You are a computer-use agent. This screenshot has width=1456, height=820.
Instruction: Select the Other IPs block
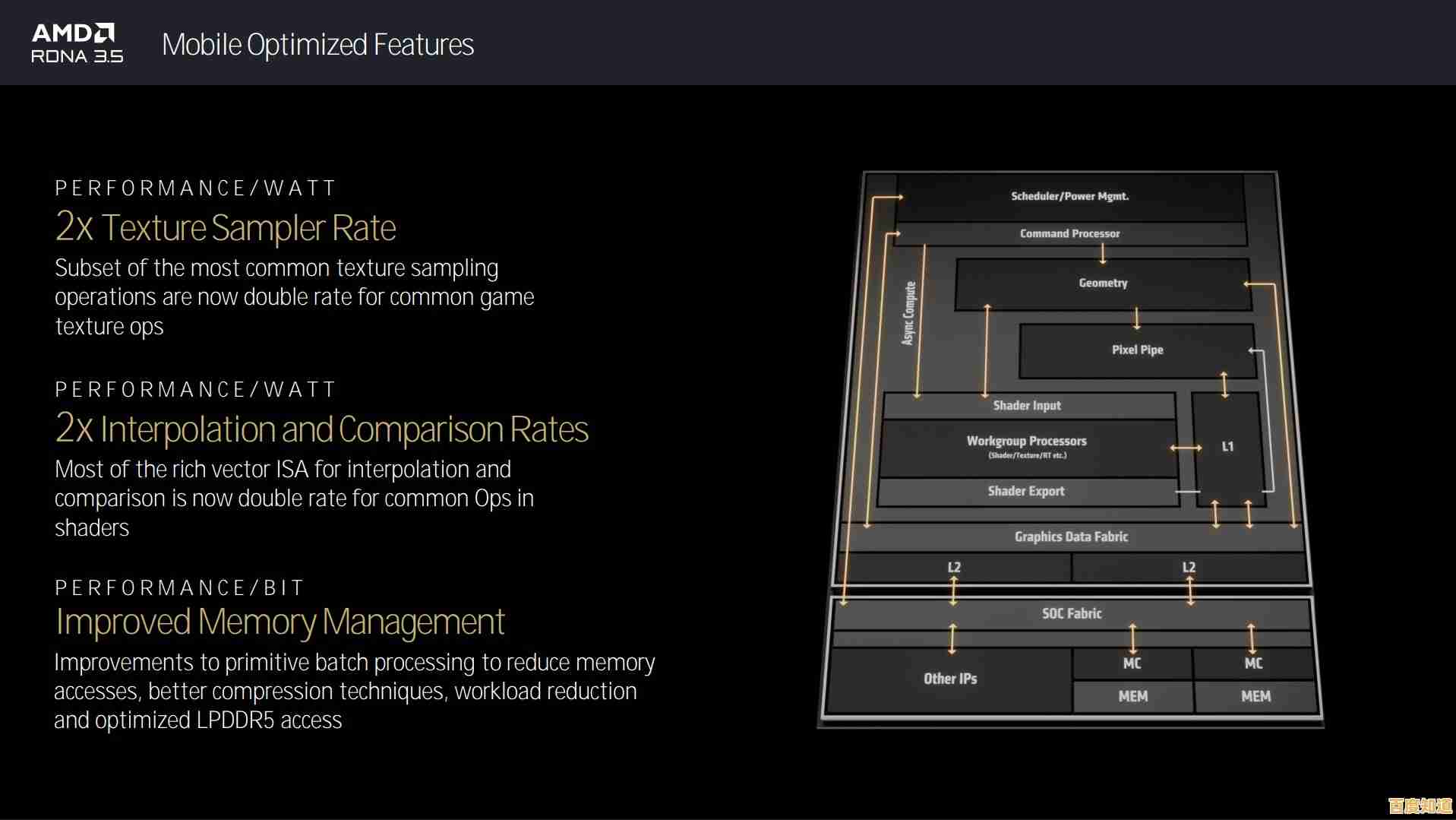point(950,679)
